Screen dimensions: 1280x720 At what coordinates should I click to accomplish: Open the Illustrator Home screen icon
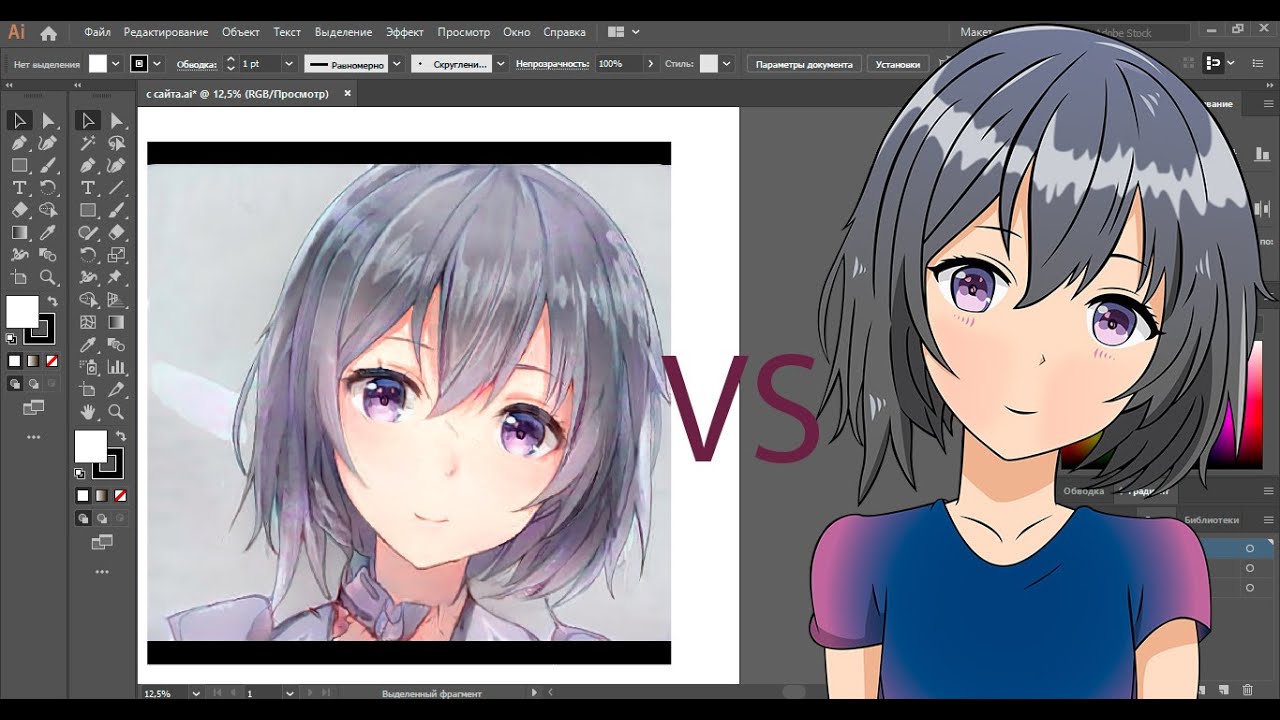pos(48,32)
